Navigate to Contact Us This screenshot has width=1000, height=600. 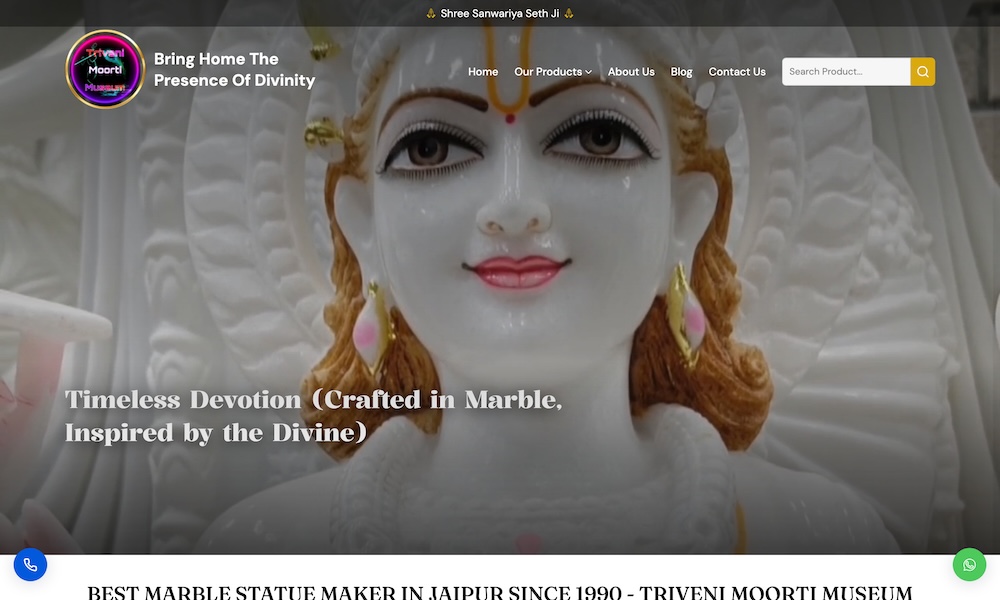point(737,71)
